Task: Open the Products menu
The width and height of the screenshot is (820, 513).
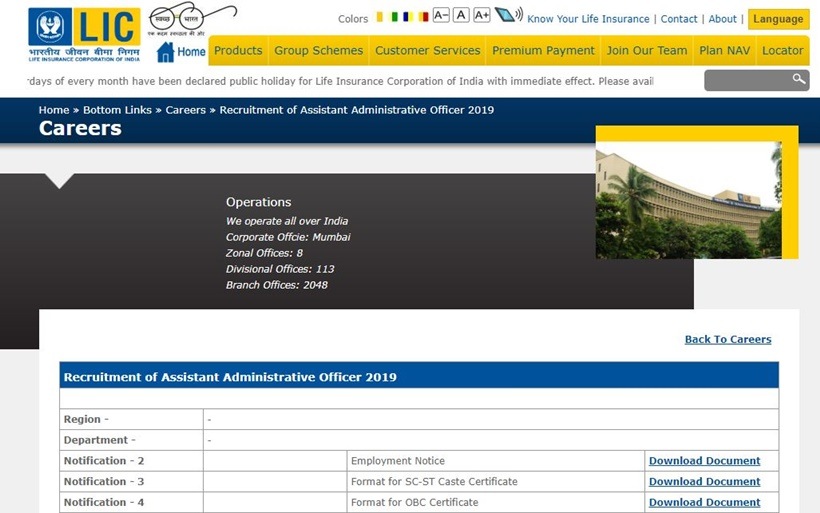Action: point(238,51)
